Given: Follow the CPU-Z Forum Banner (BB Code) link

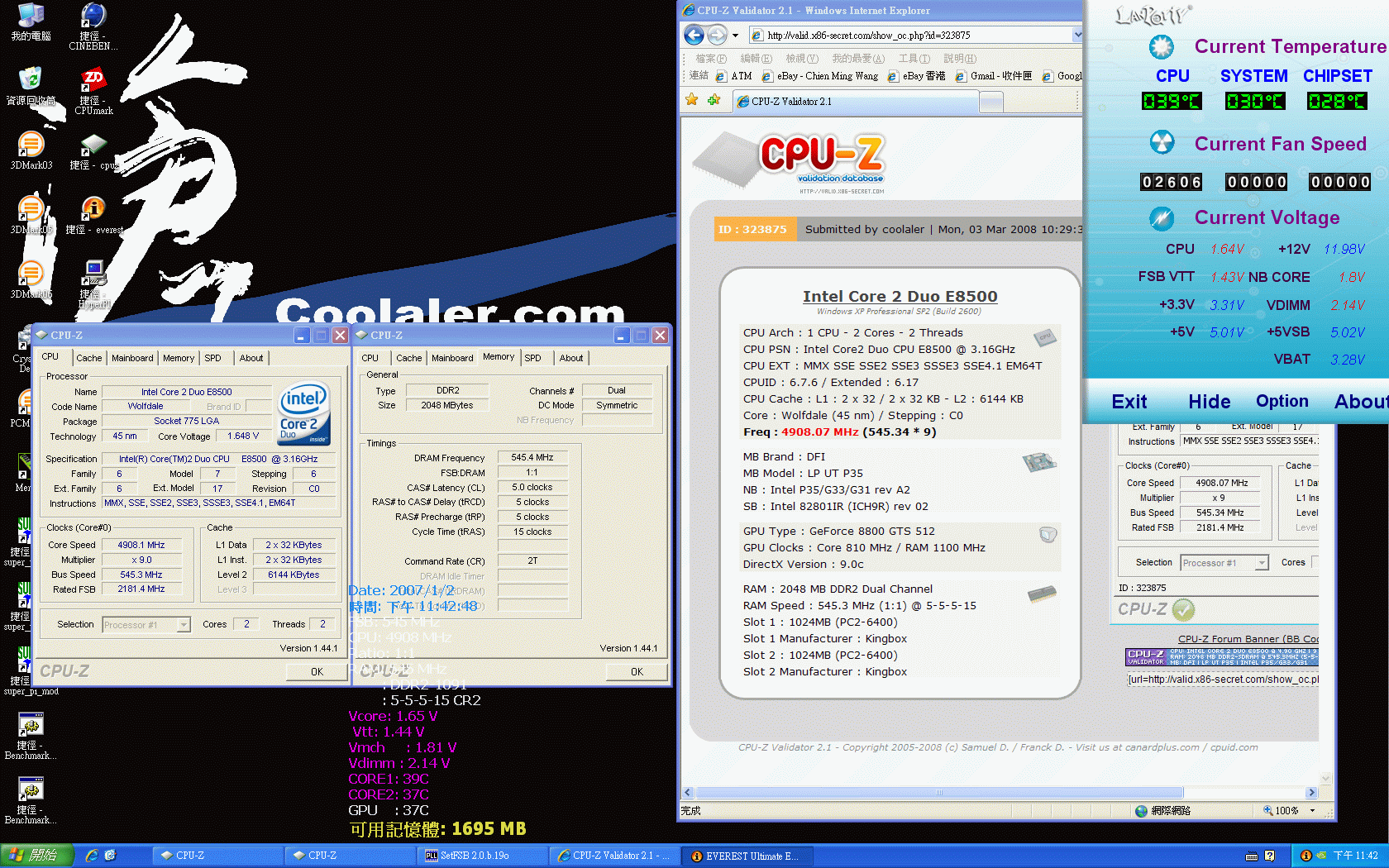Looking at the screenshot, I should 1248,639.
